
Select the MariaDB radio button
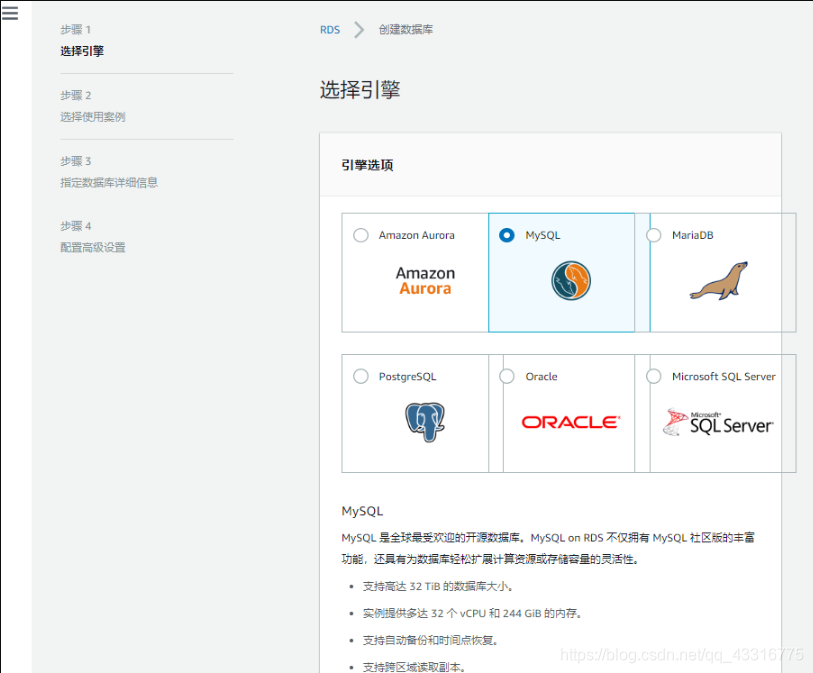tap(653, 235)
